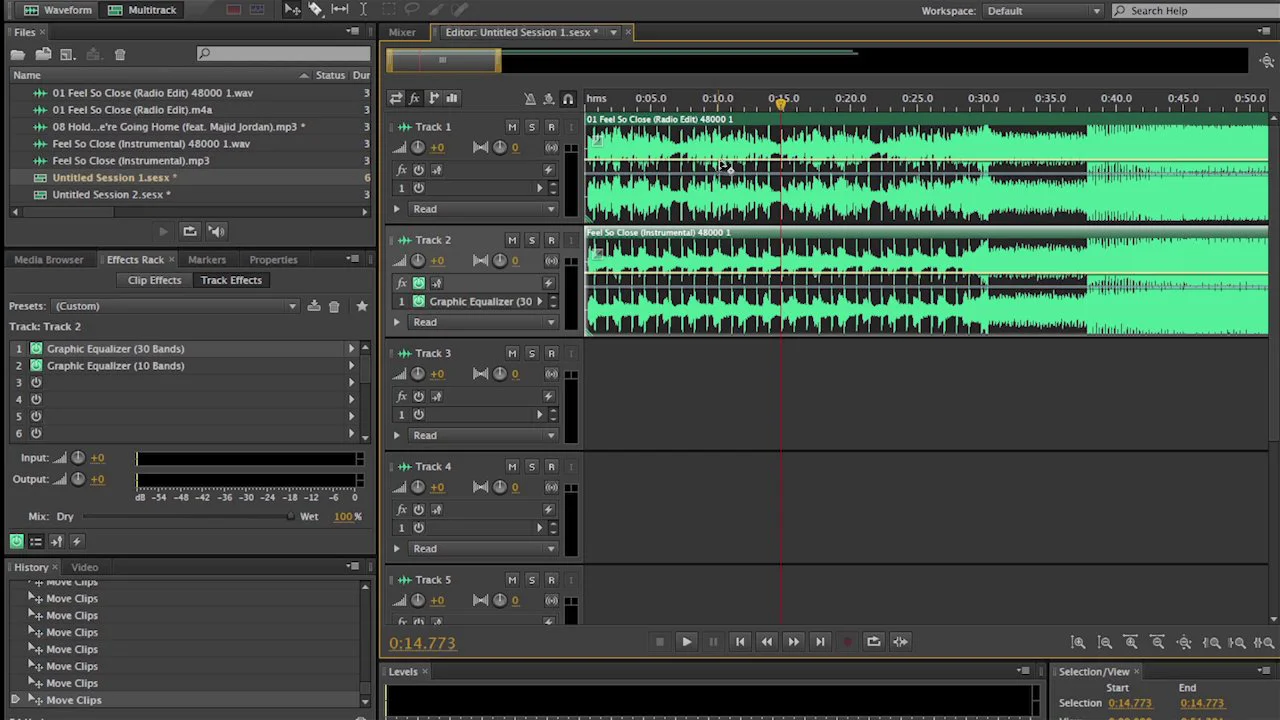This screenshot has height=720, width=1280.
Task: Switch to the Video tab
Action: [85, 567]
